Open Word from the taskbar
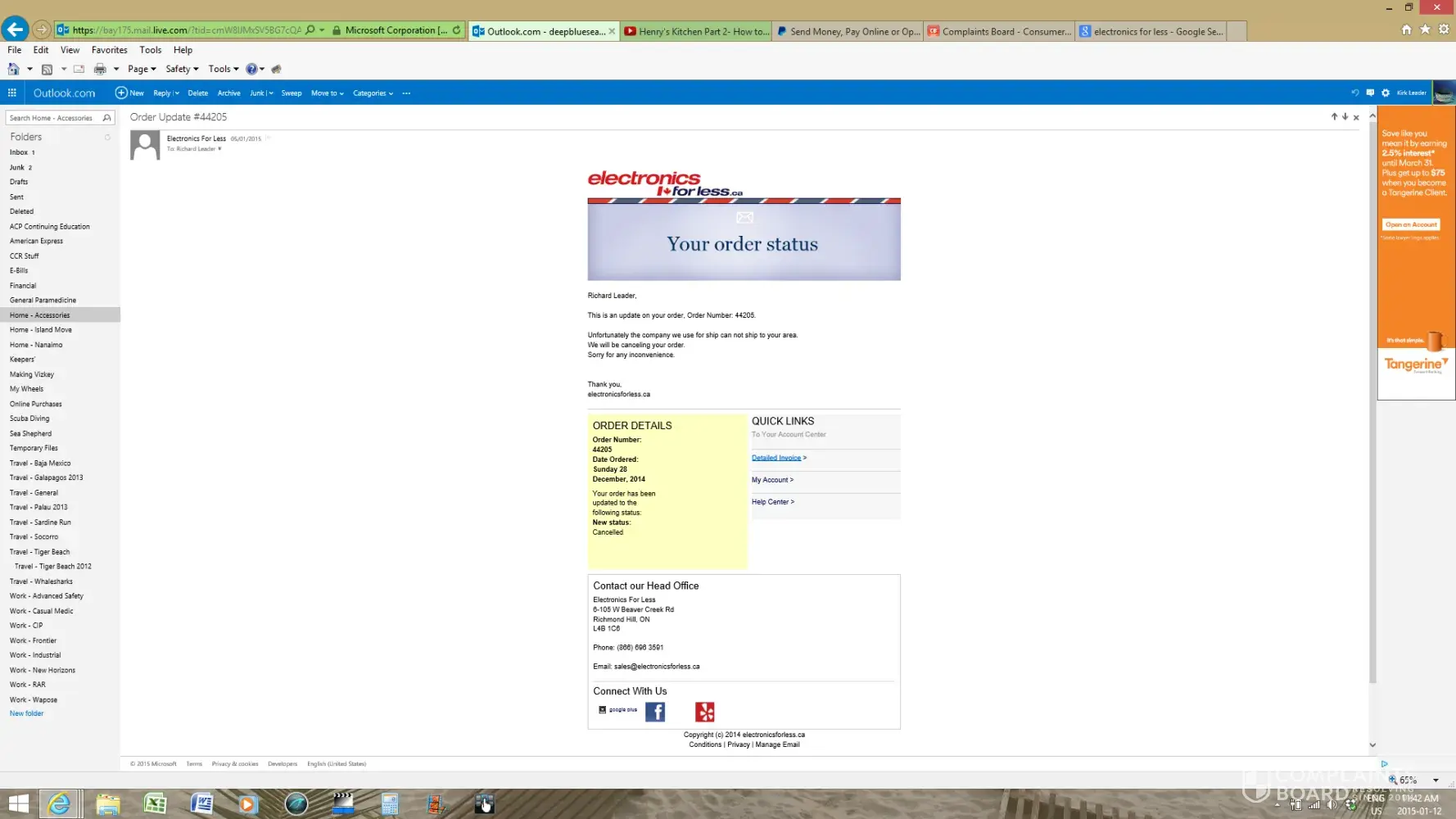1456x819 pixels. pos(201,804)
